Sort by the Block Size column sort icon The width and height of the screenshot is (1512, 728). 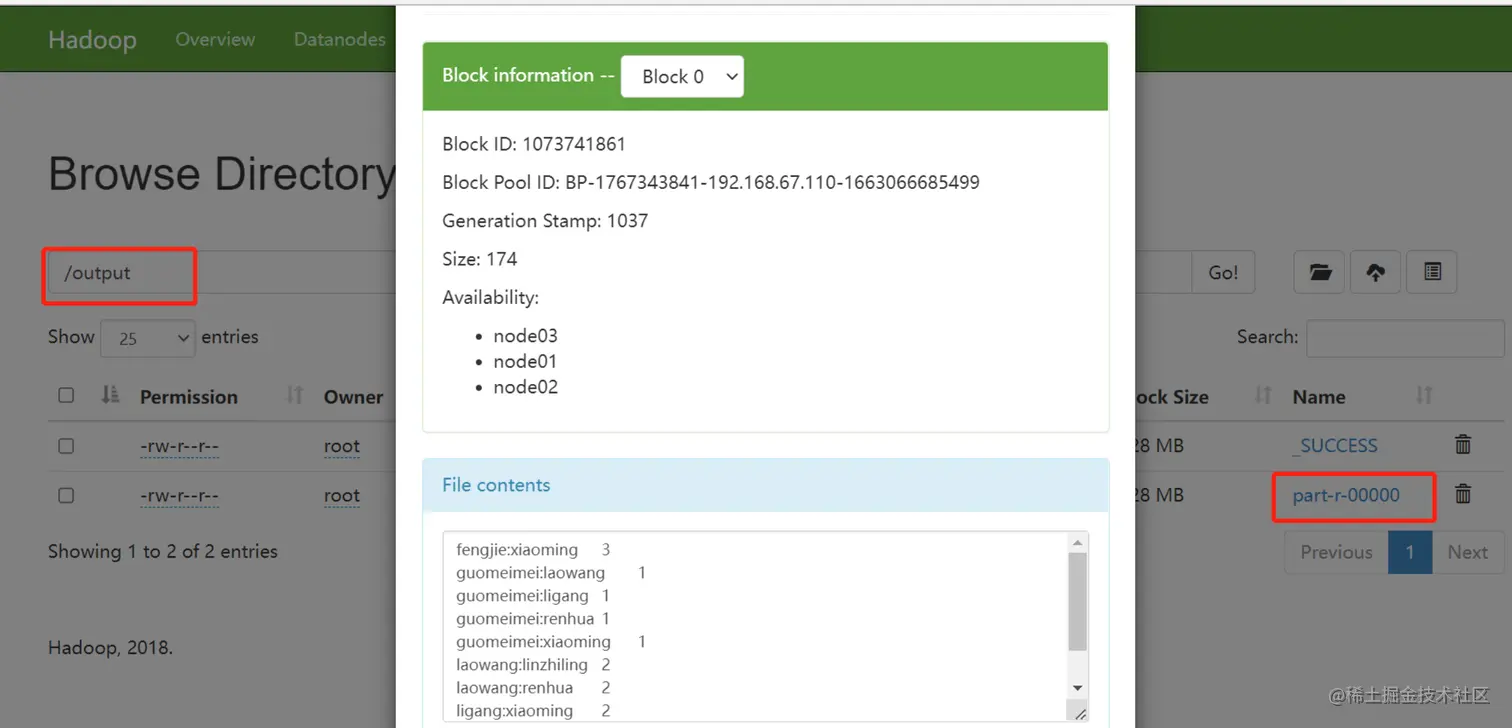click(x=1262, y=396)
